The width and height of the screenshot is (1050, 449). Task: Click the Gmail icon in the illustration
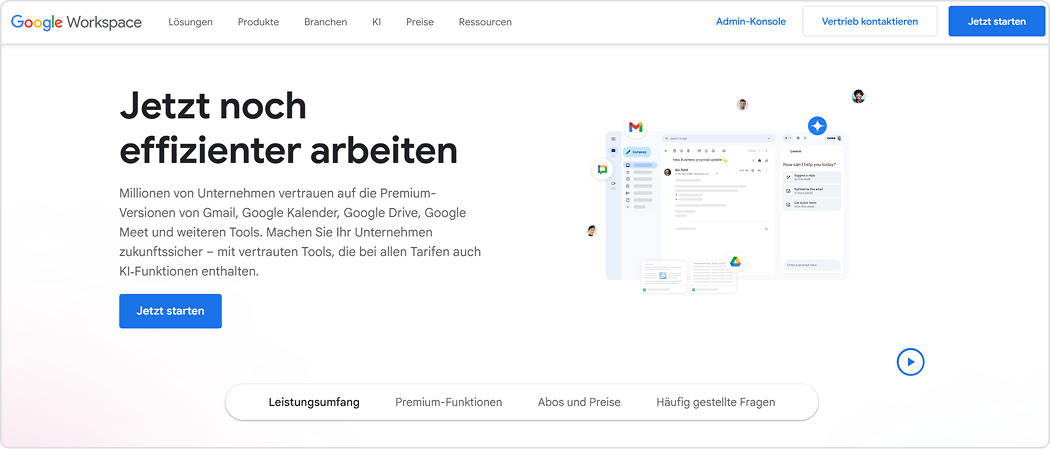coord(635,127)
